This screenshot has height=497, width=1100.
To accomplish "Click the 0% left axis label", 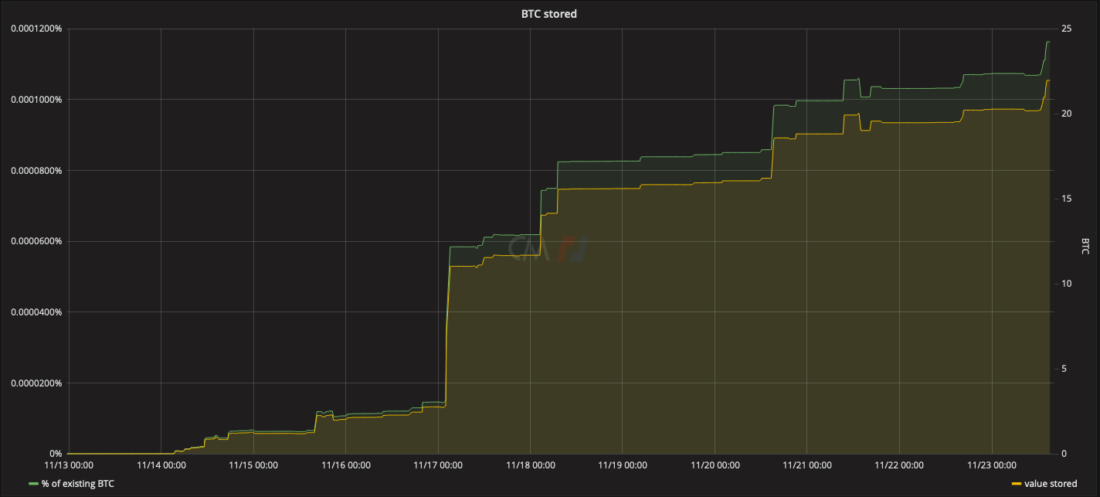I will point(54,454).
